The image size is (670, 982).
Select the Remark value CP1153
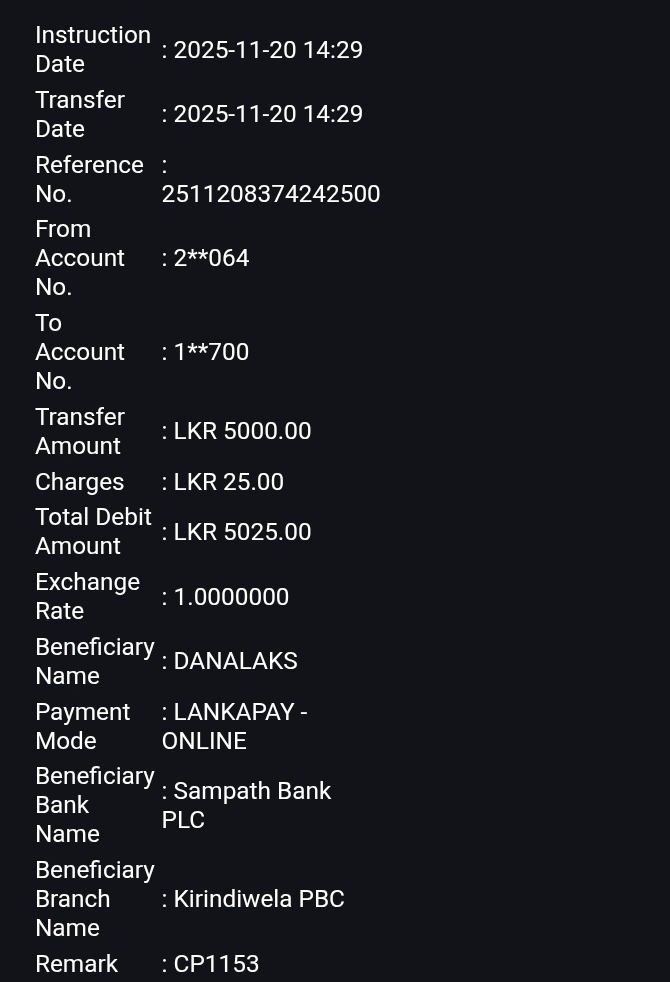pos(216,964)
